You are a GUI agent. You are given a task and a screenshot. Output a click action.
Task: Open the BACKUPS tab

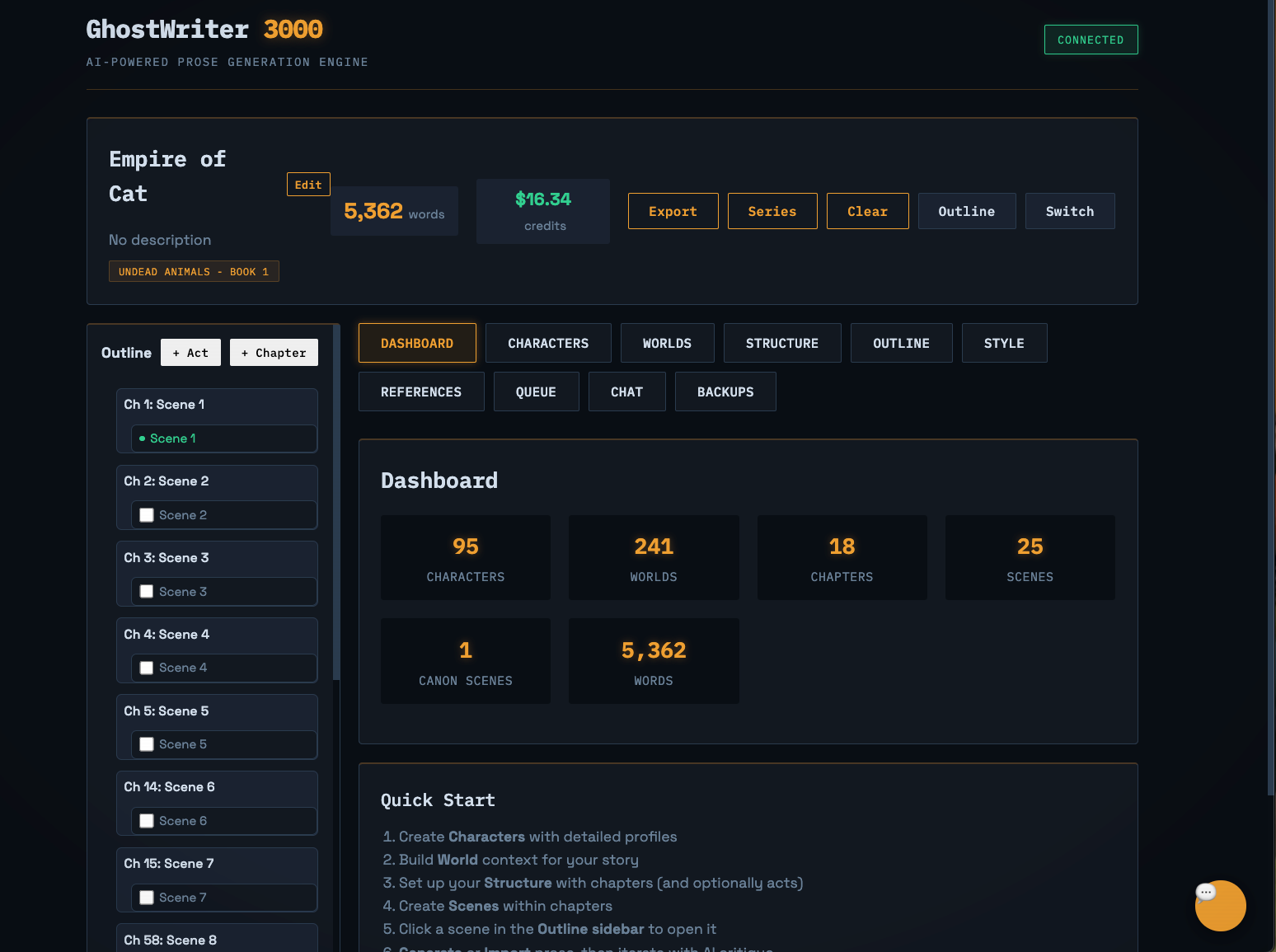(725, 392)
